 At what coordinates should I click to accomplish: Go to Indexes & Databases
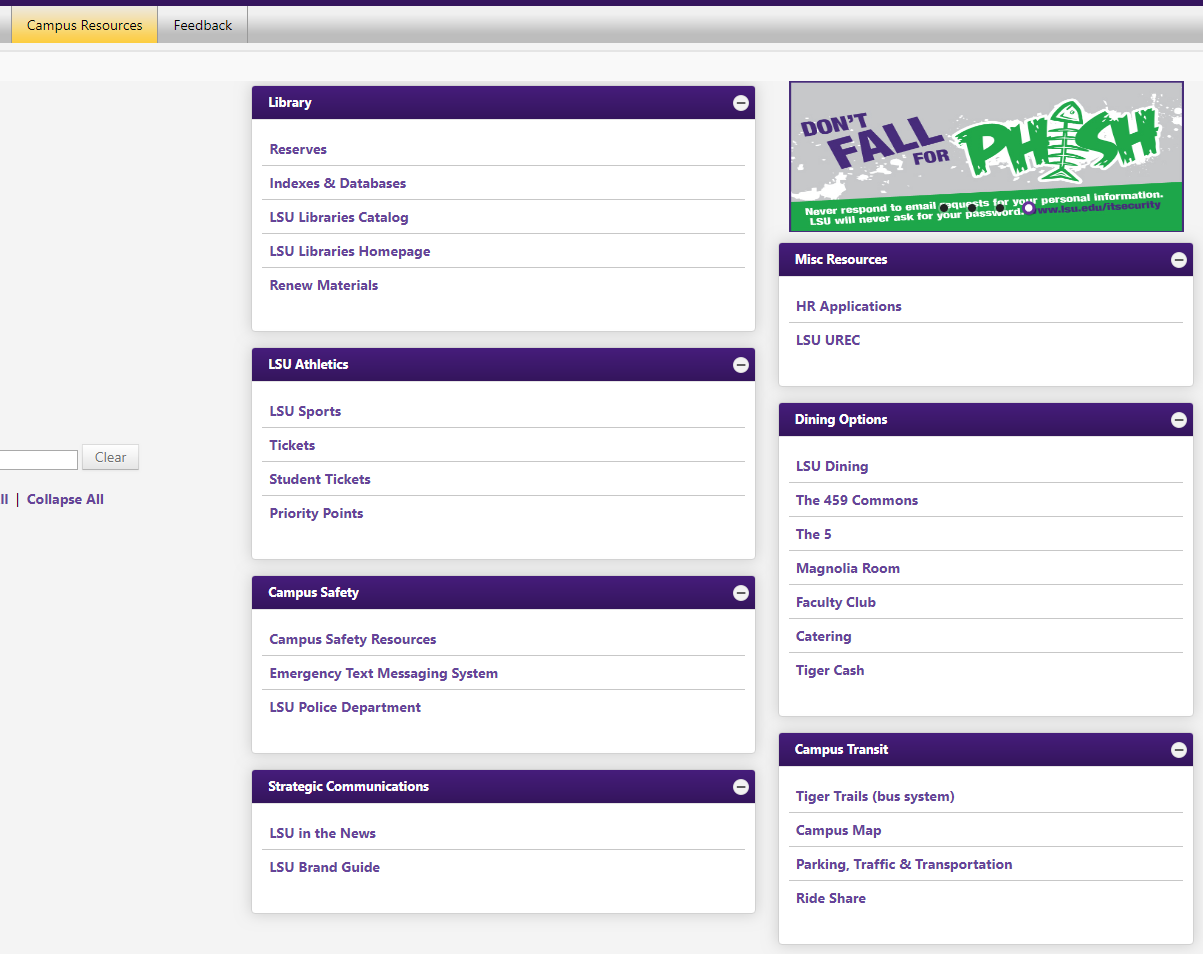(x=338, y=183)
